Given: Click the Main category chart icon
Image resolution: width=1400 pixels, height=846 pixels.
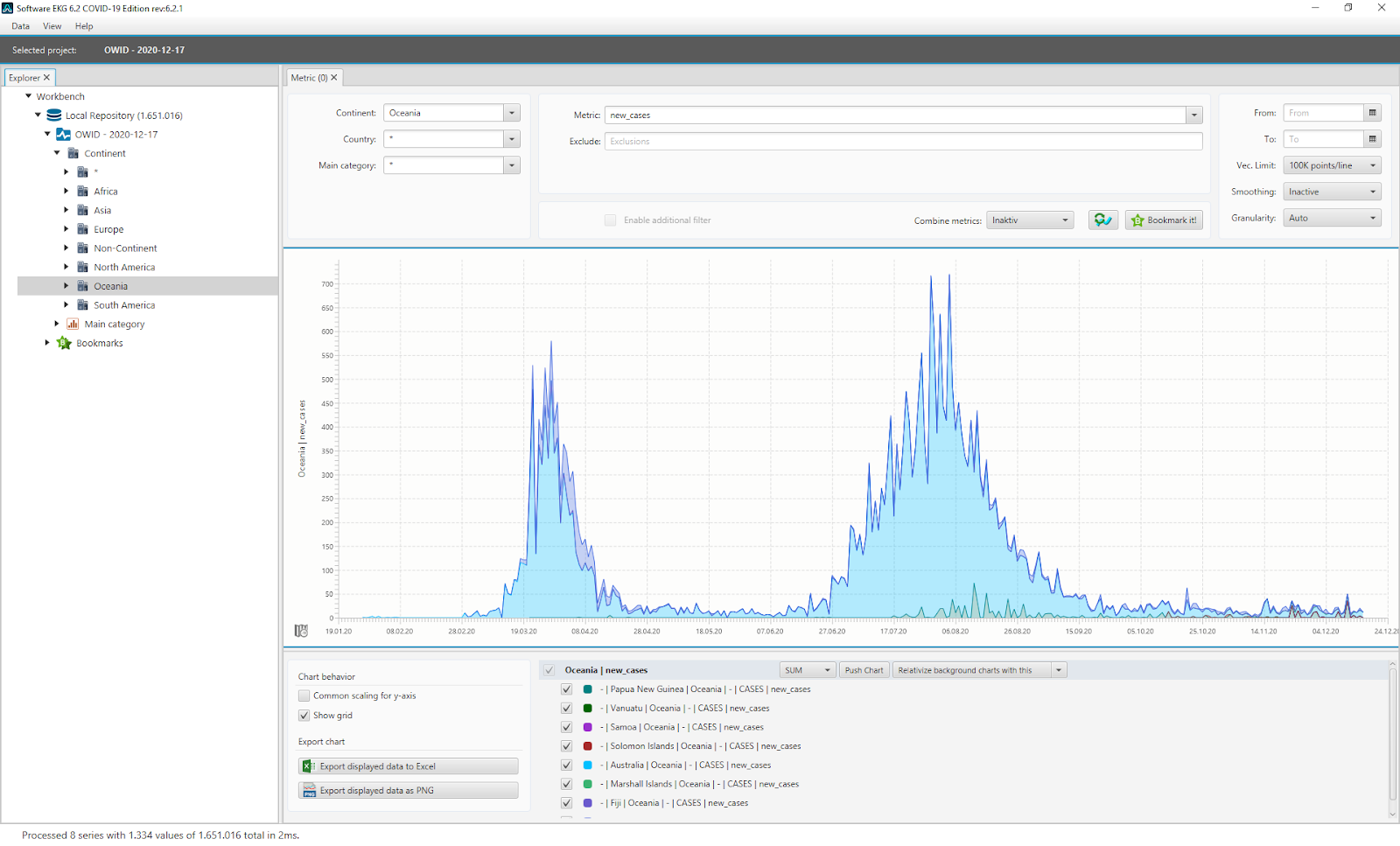Looking at the screenshot, I should pos(73,324).
